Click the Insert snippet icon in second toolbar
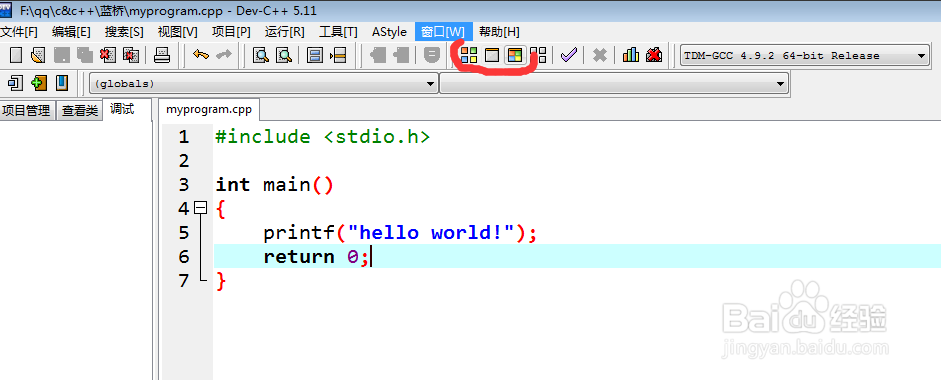941x380 pixels. tap(16, 83)
